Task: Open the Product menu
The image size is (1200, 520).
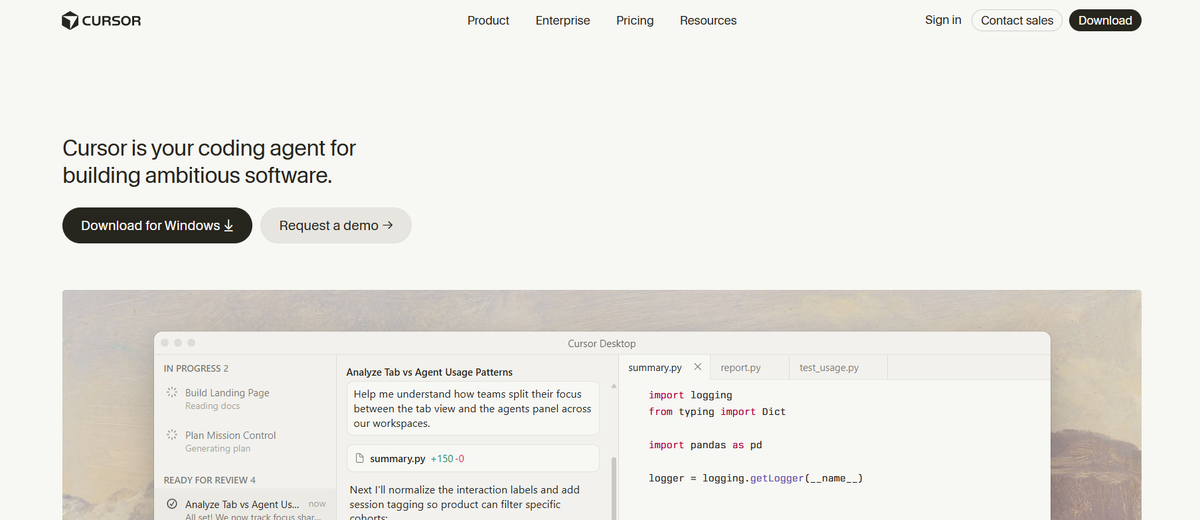Action: click(488, 20)
